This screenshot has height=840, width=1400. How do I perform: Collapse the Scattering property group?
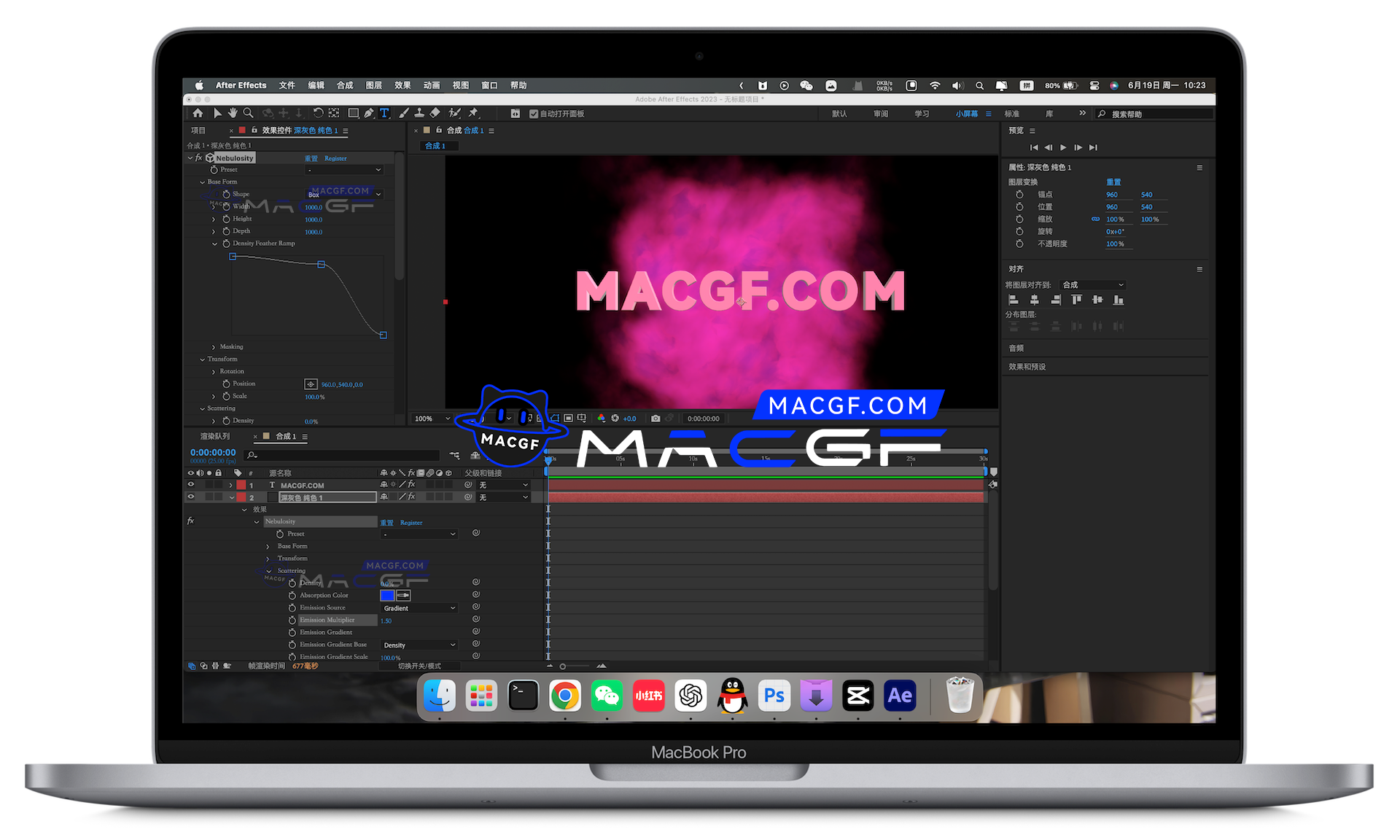tap(202, 408)
